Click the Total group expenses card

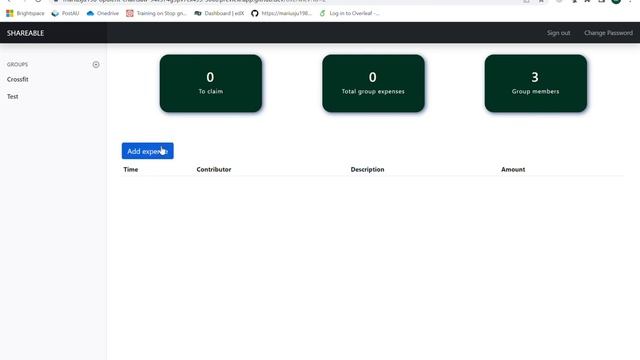373,83
